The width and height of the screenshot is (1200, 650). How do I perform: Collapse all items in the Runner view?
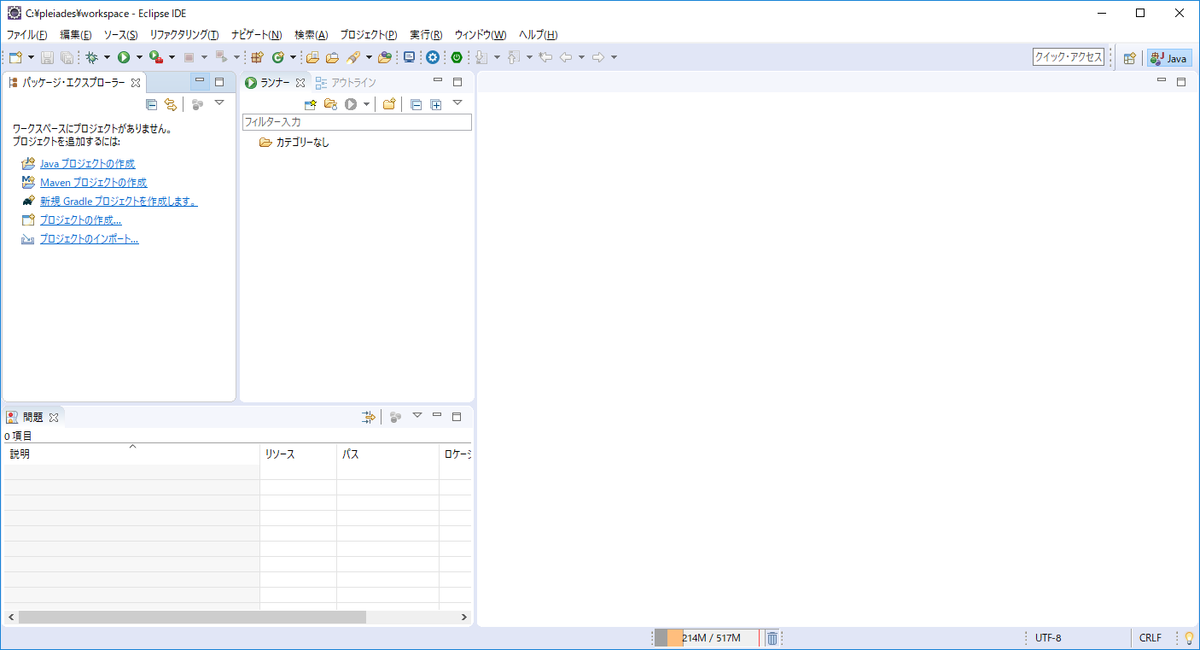coord(416,104)
